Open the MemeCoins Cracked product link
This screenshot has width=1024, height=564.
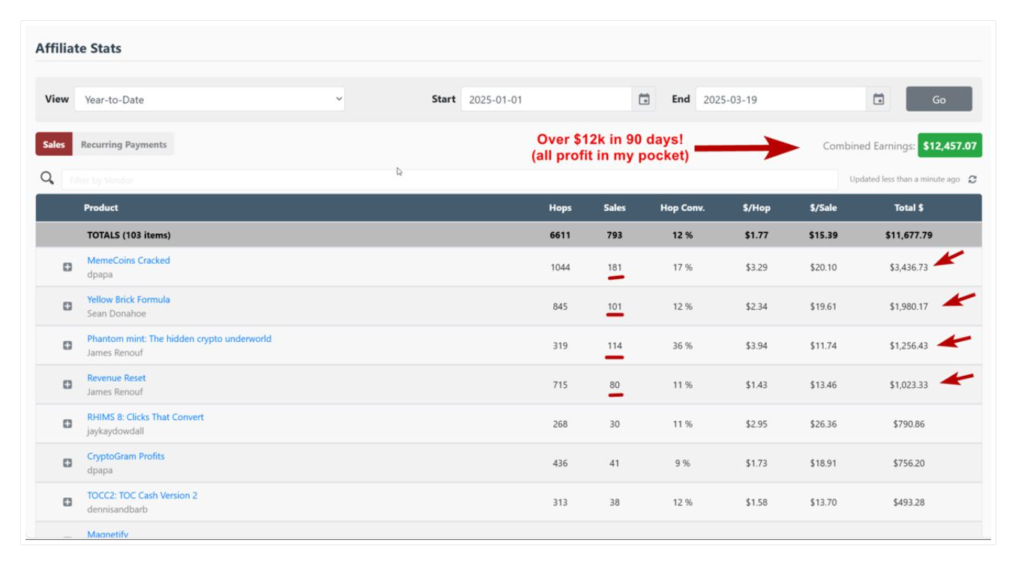coord(128,260)
